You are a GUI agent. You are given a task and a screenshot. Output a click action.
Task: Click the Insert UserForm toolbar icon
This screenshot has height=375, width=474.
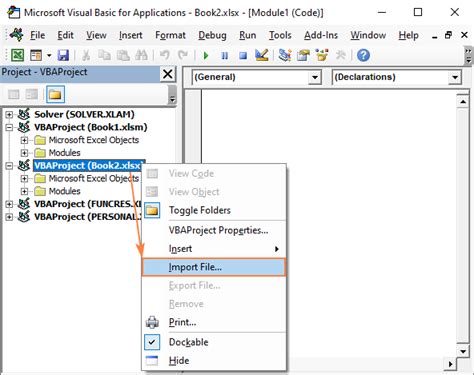pos(36,55)
